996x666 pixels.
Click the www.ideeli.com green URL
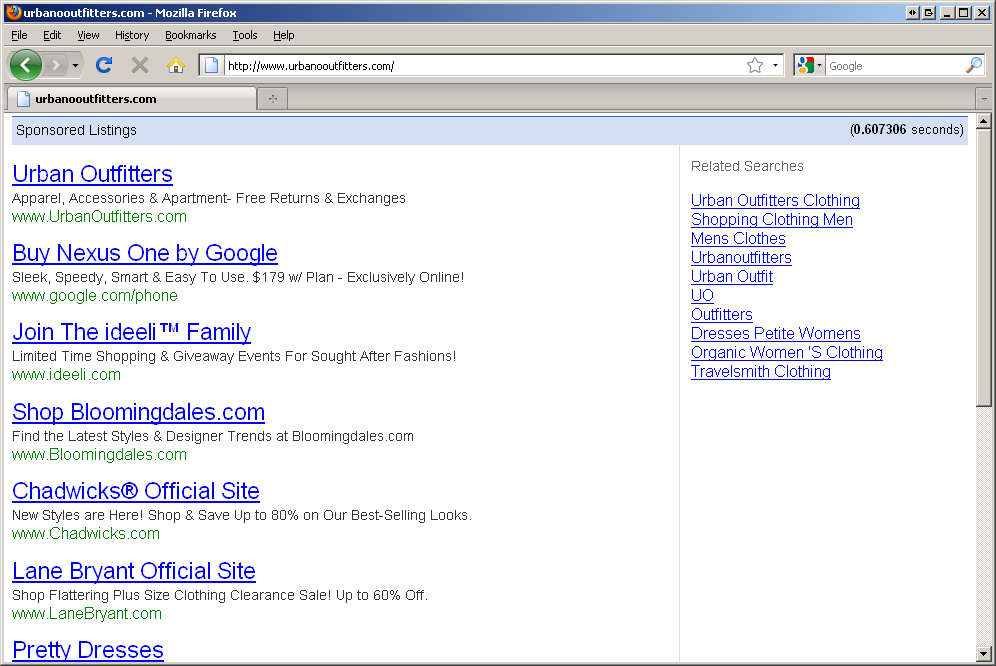point(66,374)
